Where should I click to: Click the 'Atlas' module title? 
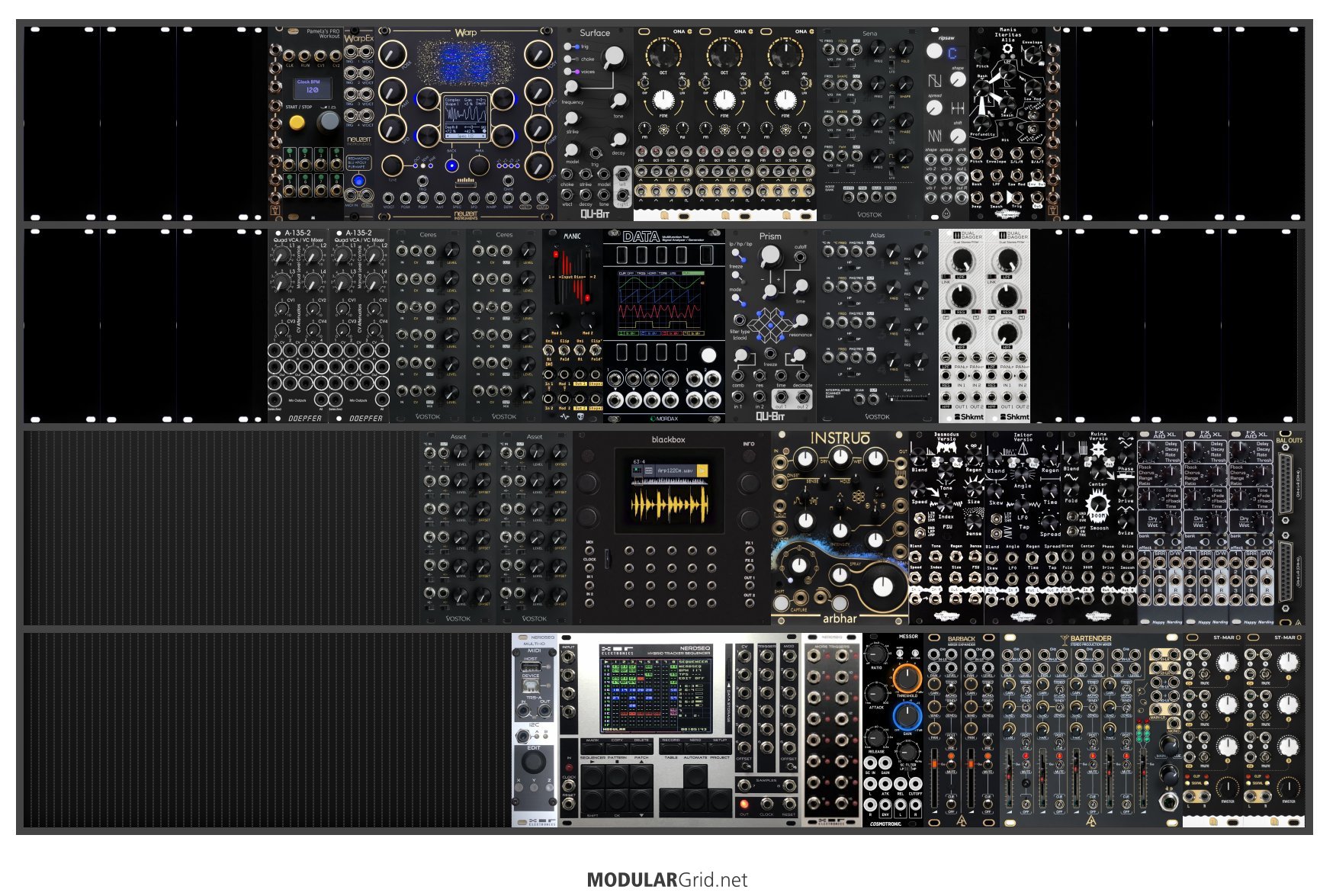[878, 235]
